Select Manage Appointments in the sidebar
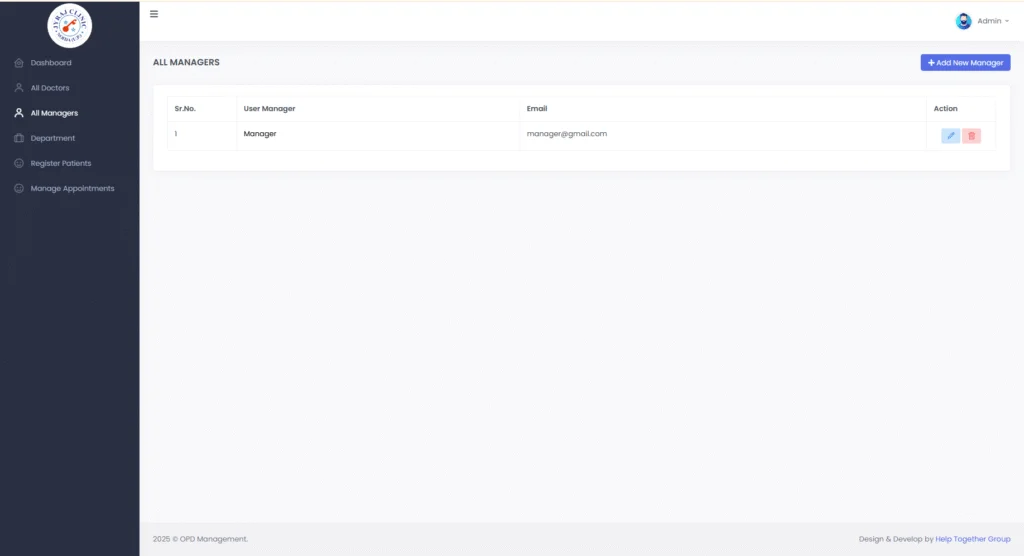Viewport: 1024px width, 556px height. 72,188
